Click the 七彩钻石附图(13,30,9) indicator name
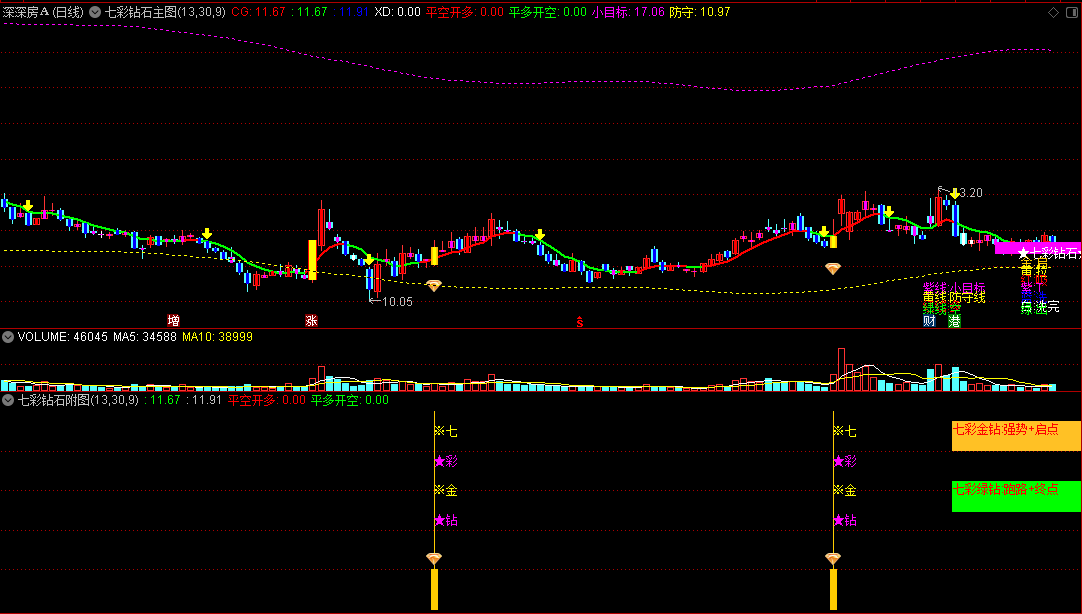 click(x=78, y=400)
